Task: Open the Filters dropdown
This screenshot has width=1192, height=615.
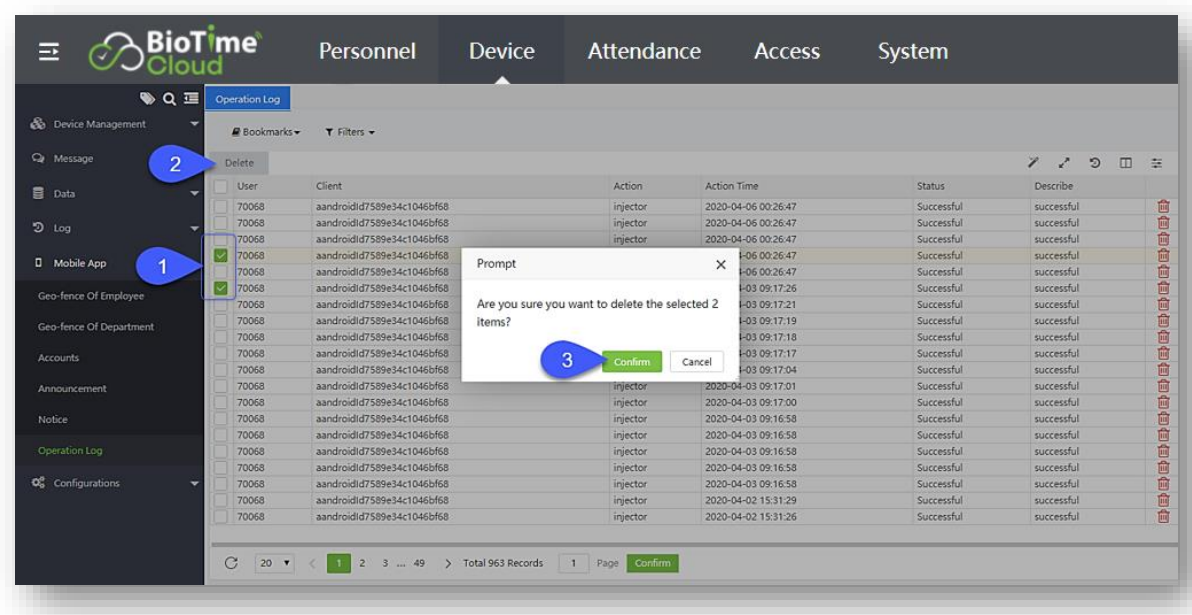Action: tap(349, 132)
